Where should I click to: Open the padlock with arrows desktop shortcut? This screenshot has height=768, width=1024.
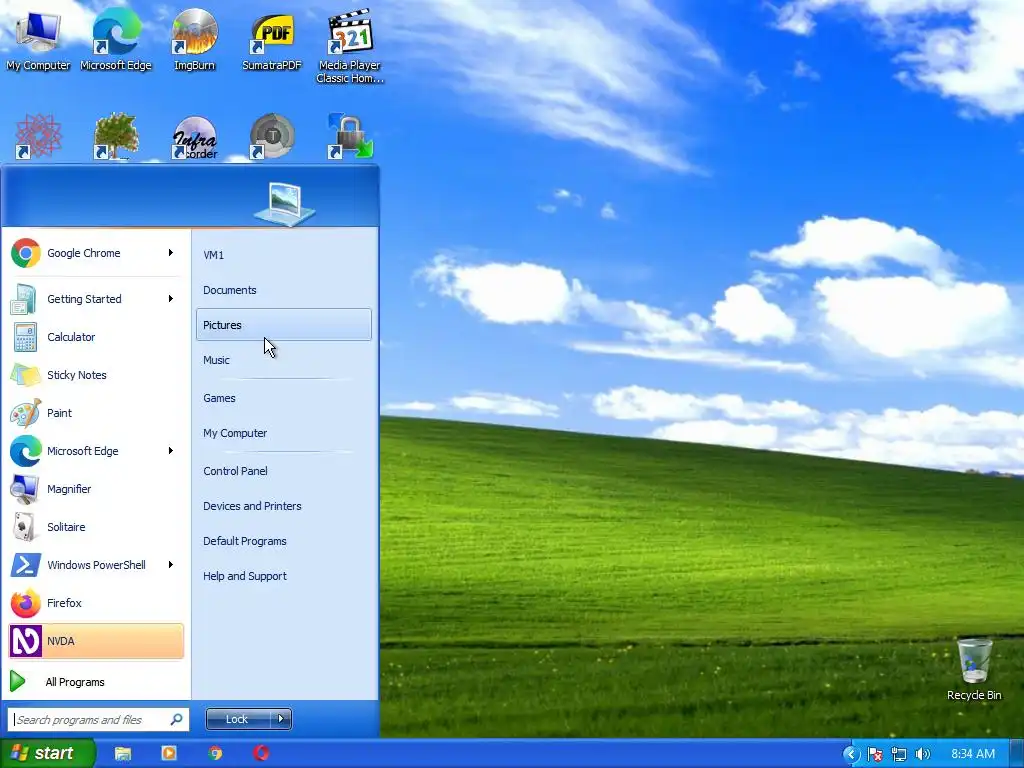(x=349, y=136)
